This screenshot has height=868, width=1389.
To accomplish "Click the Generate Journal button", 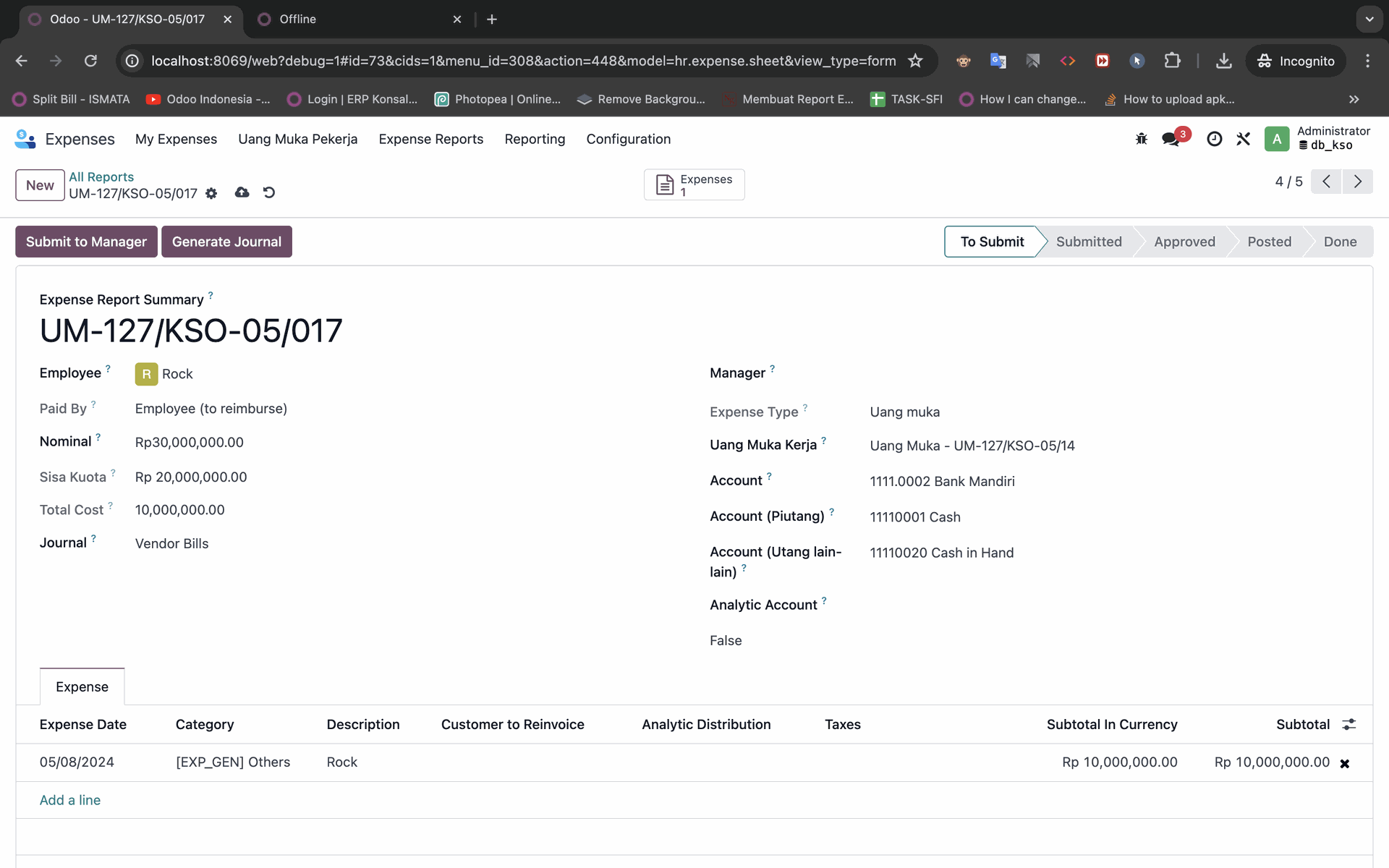I will click(x=226, y=242).
